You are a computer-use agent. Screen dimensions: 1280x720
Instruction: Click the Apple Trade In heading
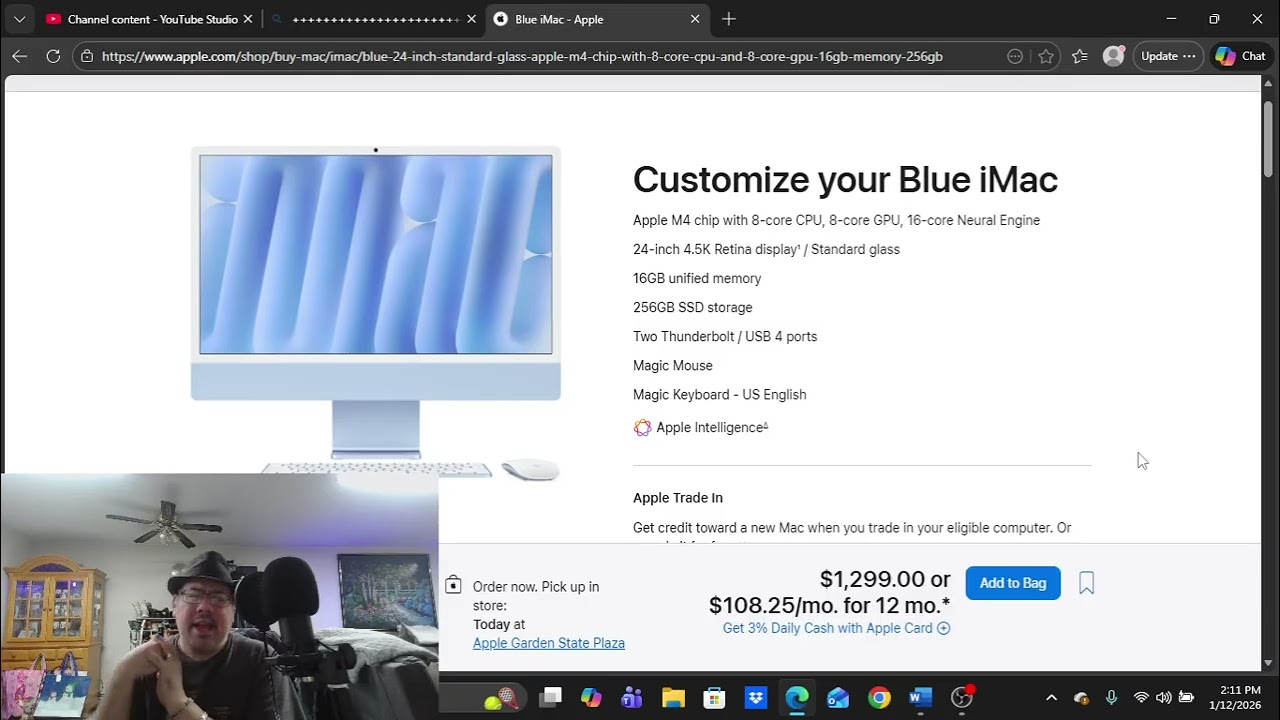click(x=678, y=498)
